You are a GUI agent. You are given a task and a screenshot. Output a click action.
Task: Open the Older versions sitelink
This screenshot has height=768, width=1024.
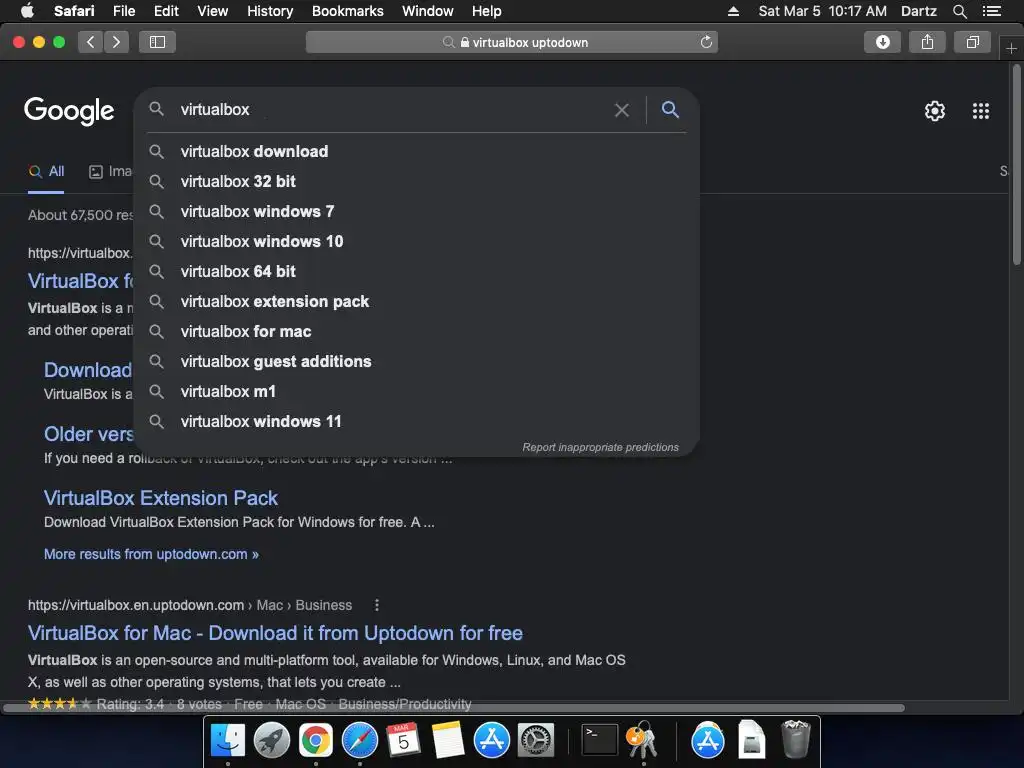click(88, 434)
